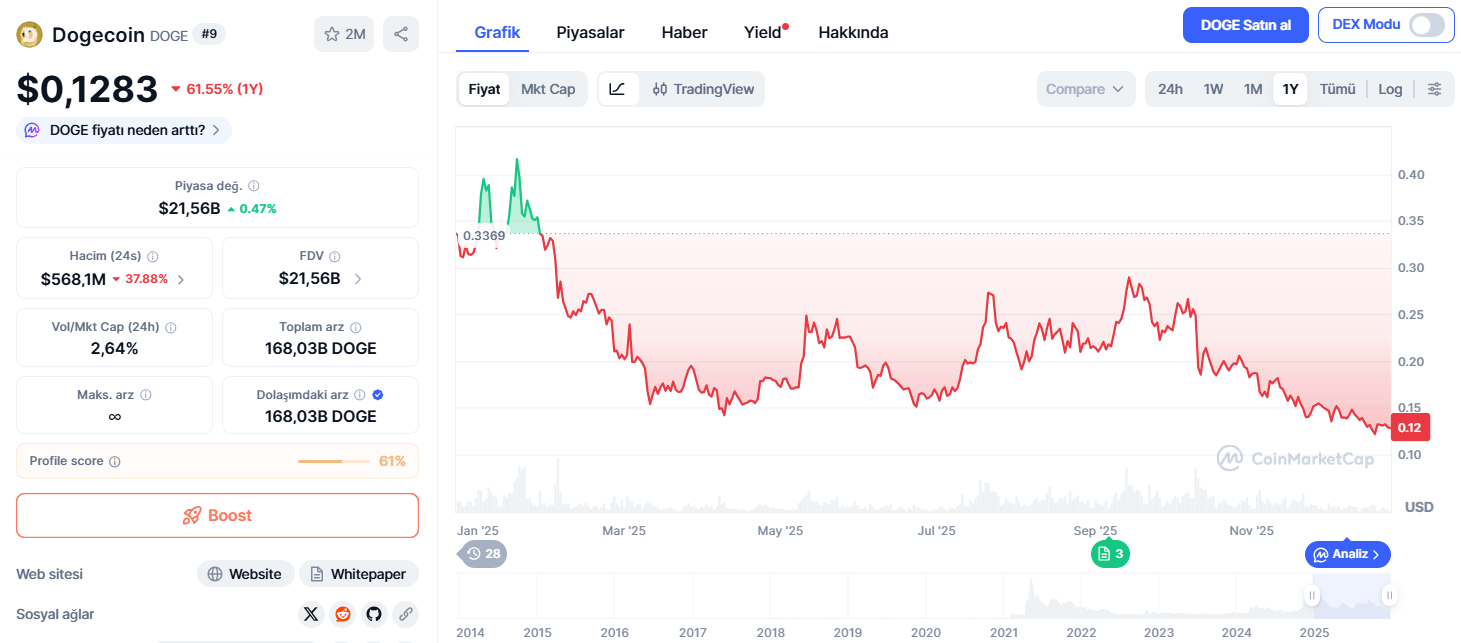
Task: Open the blue Analiz marker
Action: click(x=1348, y=554)
